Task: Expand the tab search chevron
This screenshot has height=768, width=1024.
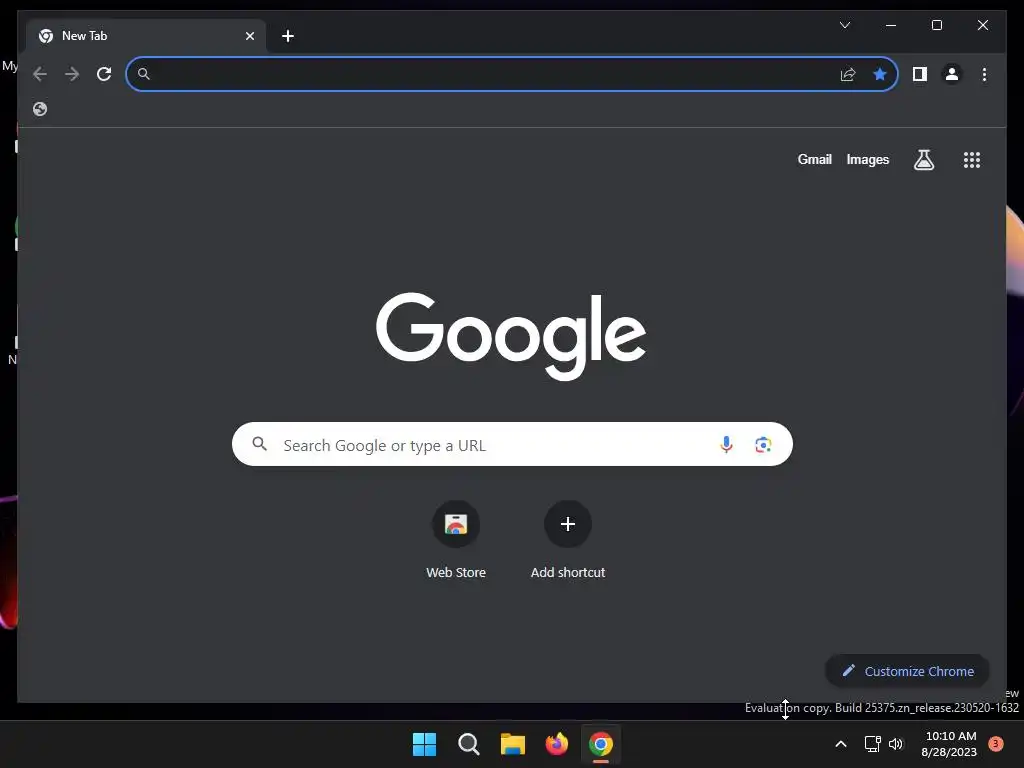Action: (845, 25)
